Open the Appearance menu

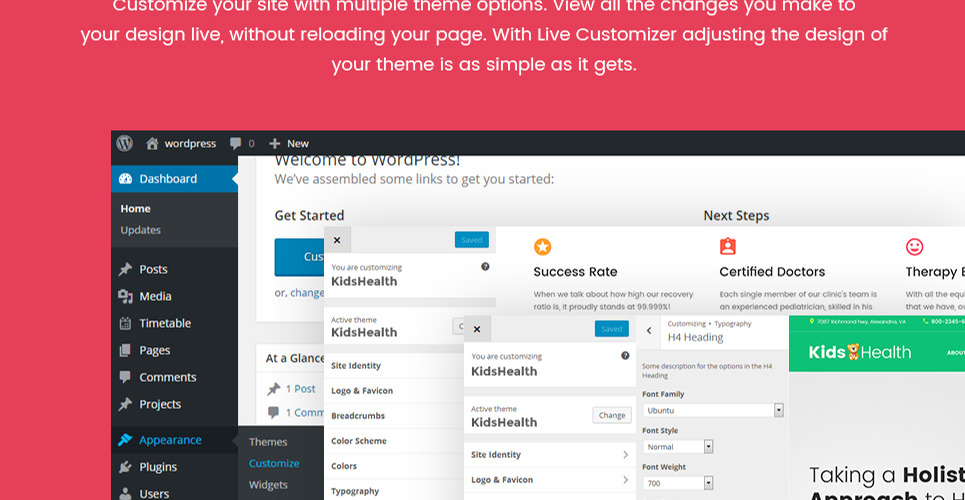click(x=174, y=440)
